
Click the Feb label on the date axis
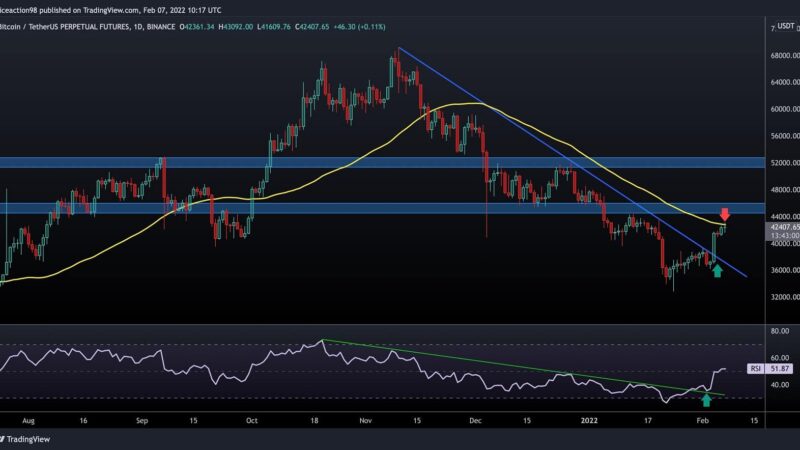tap(703, 421)
